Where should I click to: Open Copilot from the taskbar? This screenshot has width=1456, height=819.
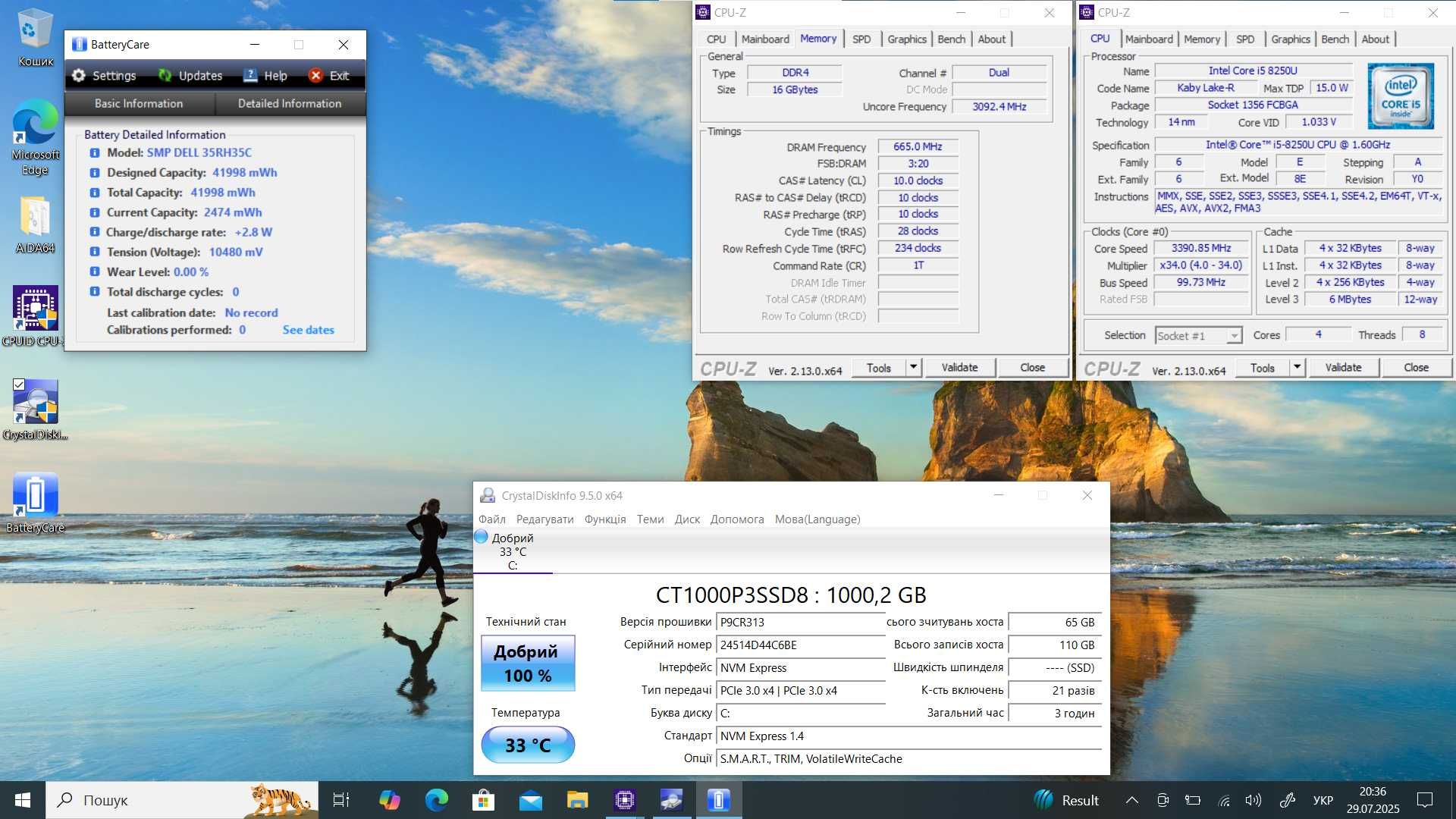pos(389,800)
